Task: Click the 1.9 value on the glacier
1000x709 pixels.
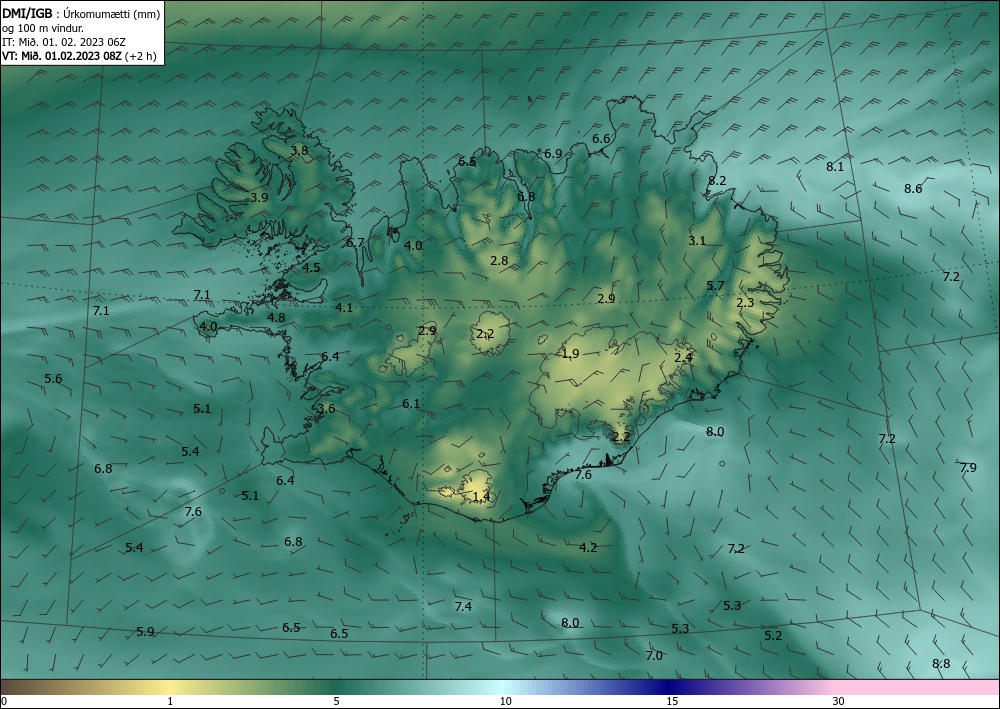Action: 570,354
